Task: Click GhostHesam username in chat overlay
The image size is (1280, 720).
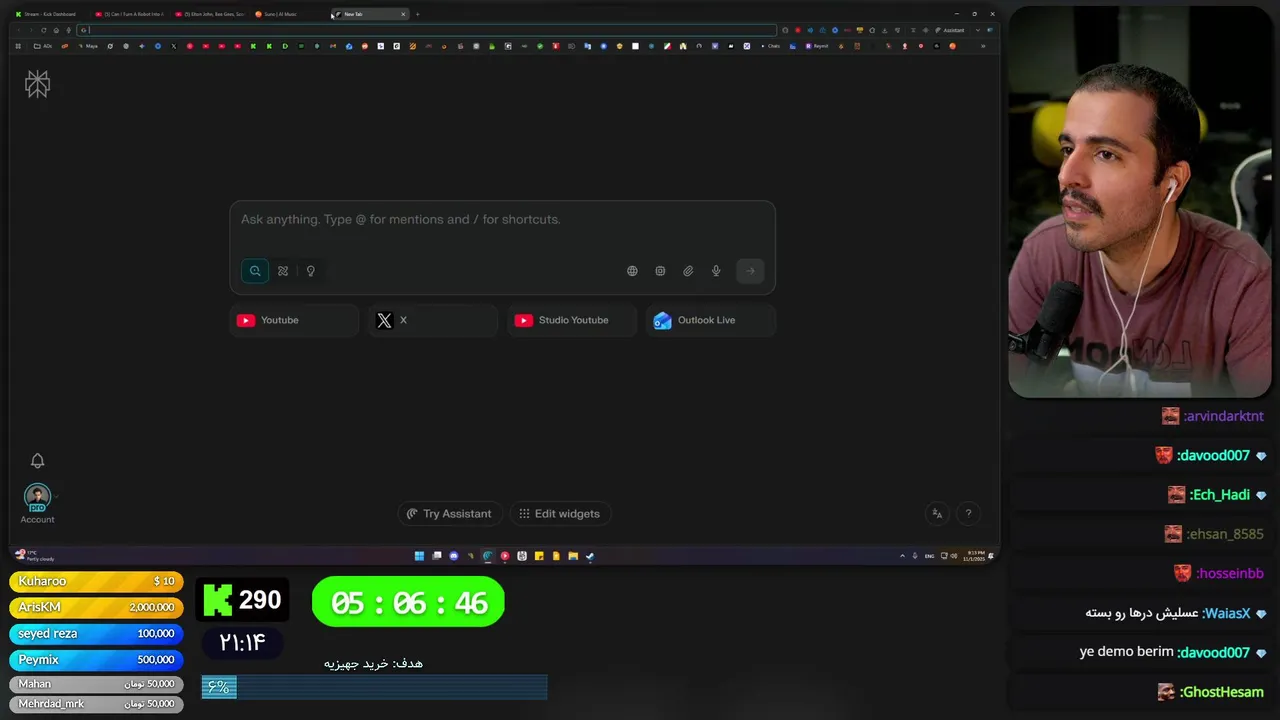Action: click(x=1222, y=692)
